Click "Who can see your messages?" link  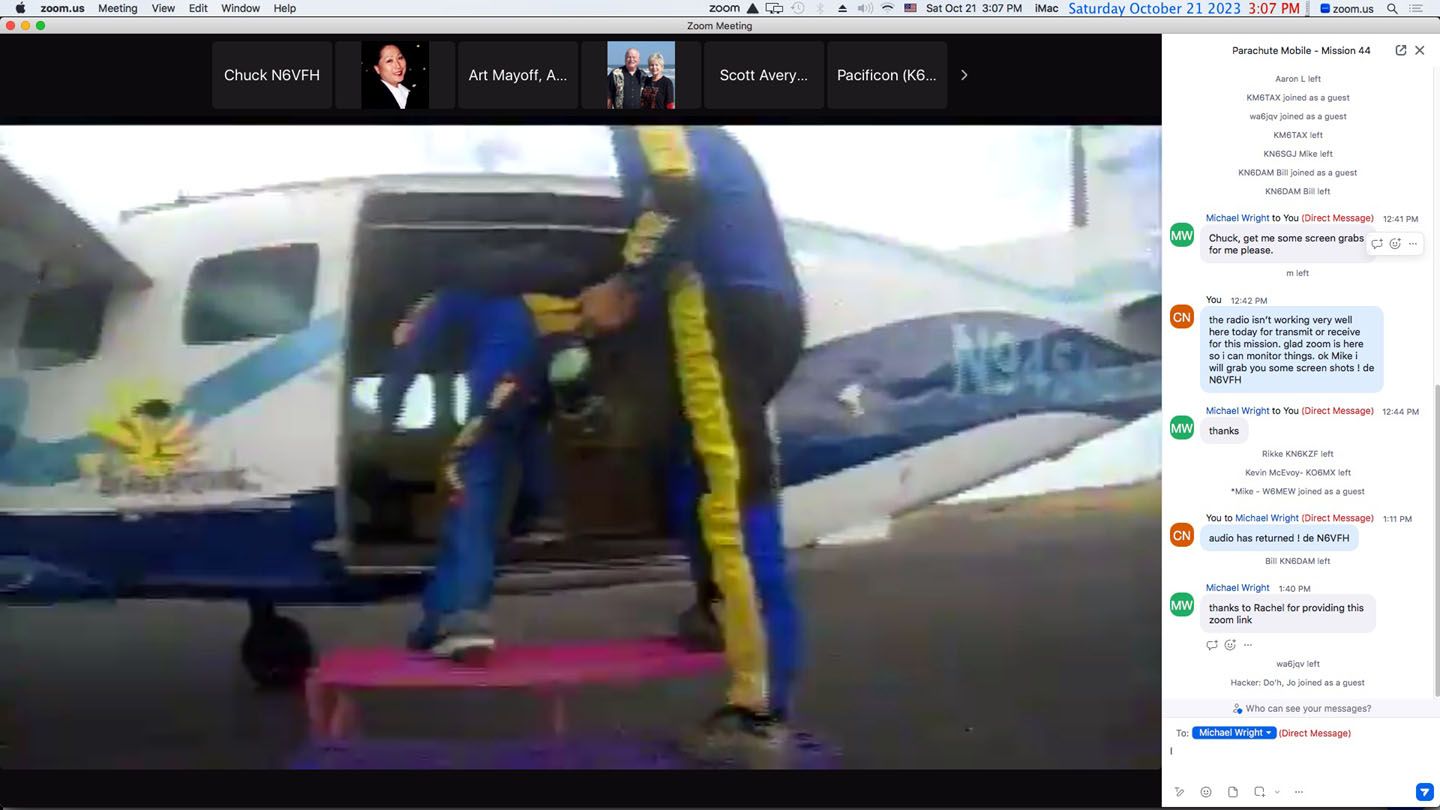[1307, 708]
